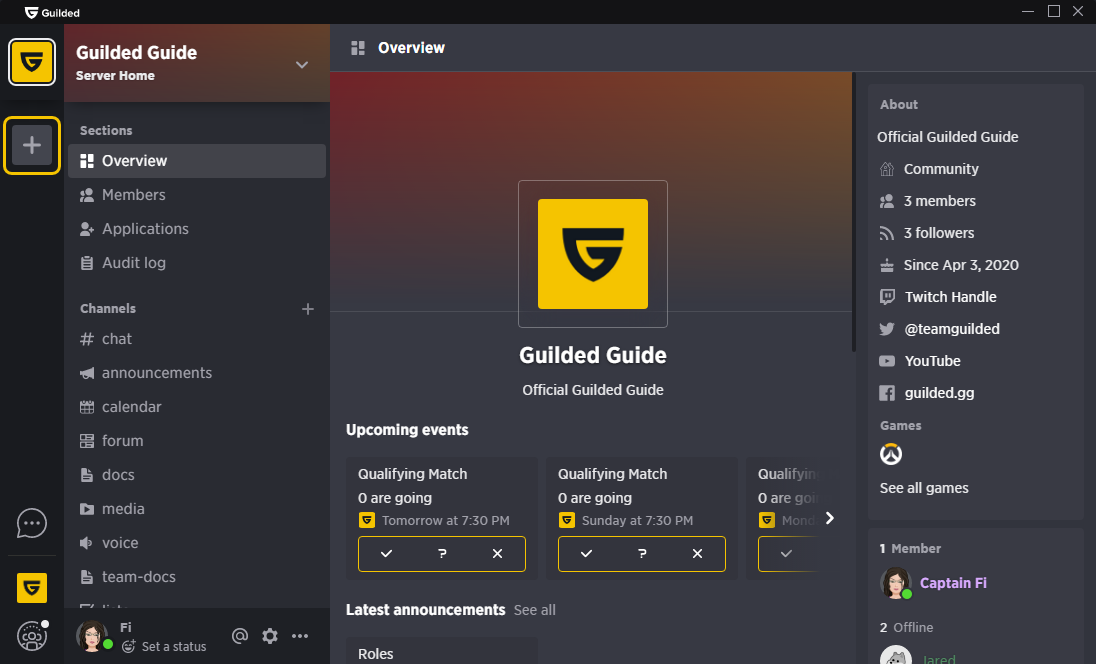This screenshot has height=664, width=1096.
Task: Open user settings gear icon
Action: 270,636
